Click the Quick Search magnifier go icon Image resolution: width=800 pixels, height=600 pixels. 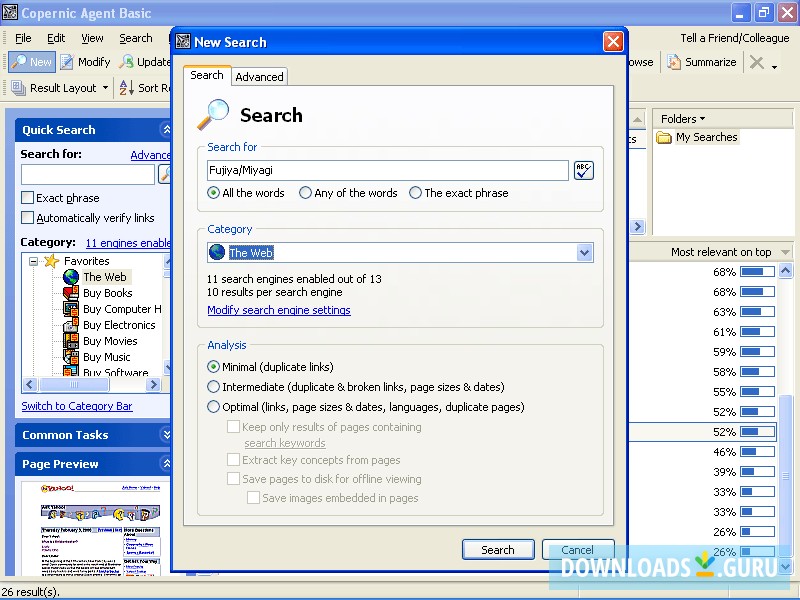tap(164, 174)
